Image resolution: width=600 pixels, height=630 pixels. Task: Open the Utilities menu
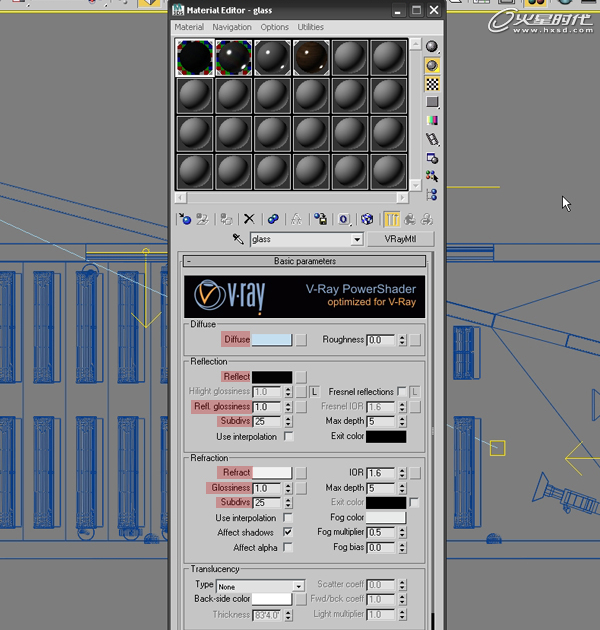point(310,27)
